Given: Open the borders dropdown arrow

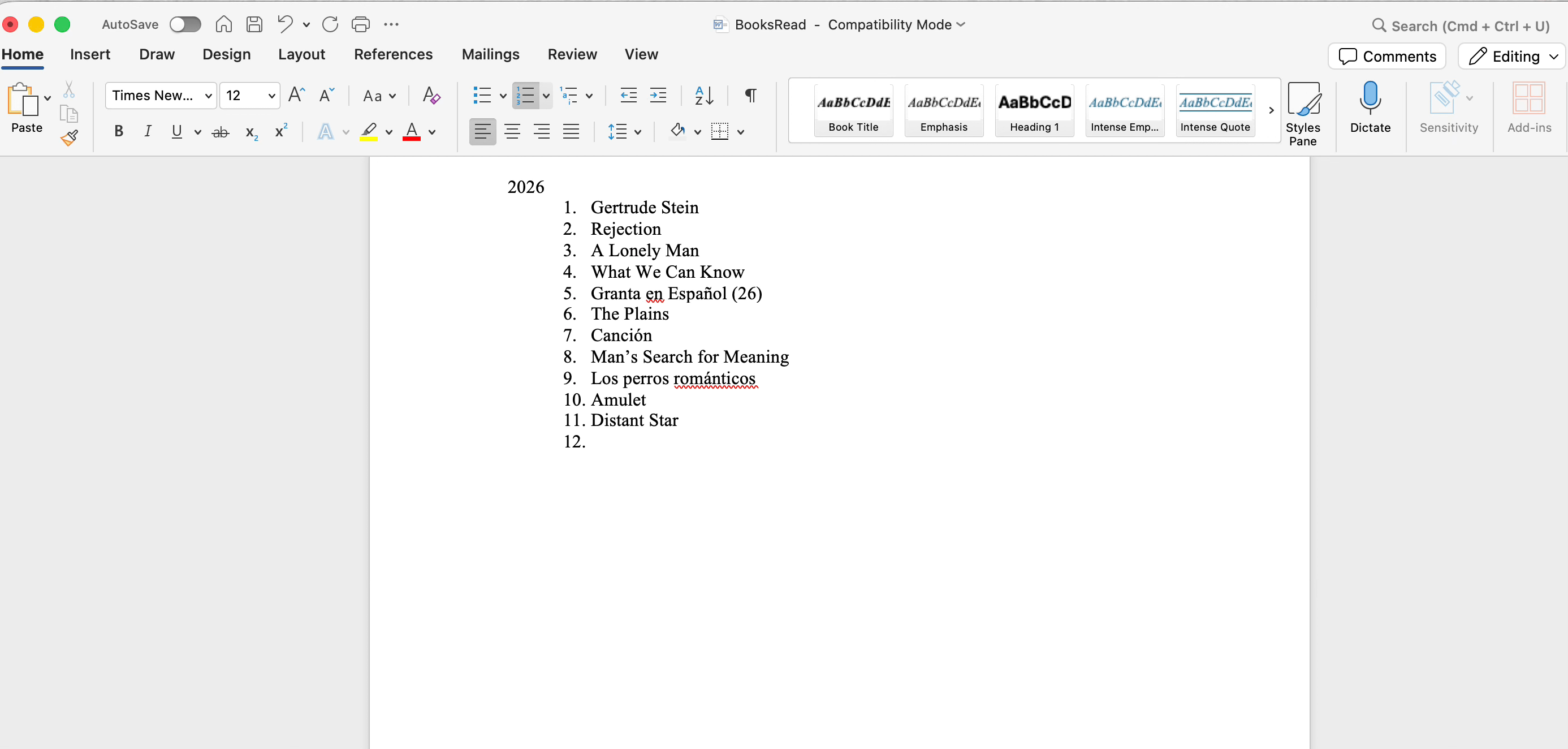Looking at the screenshot, I should coord(741,132).
